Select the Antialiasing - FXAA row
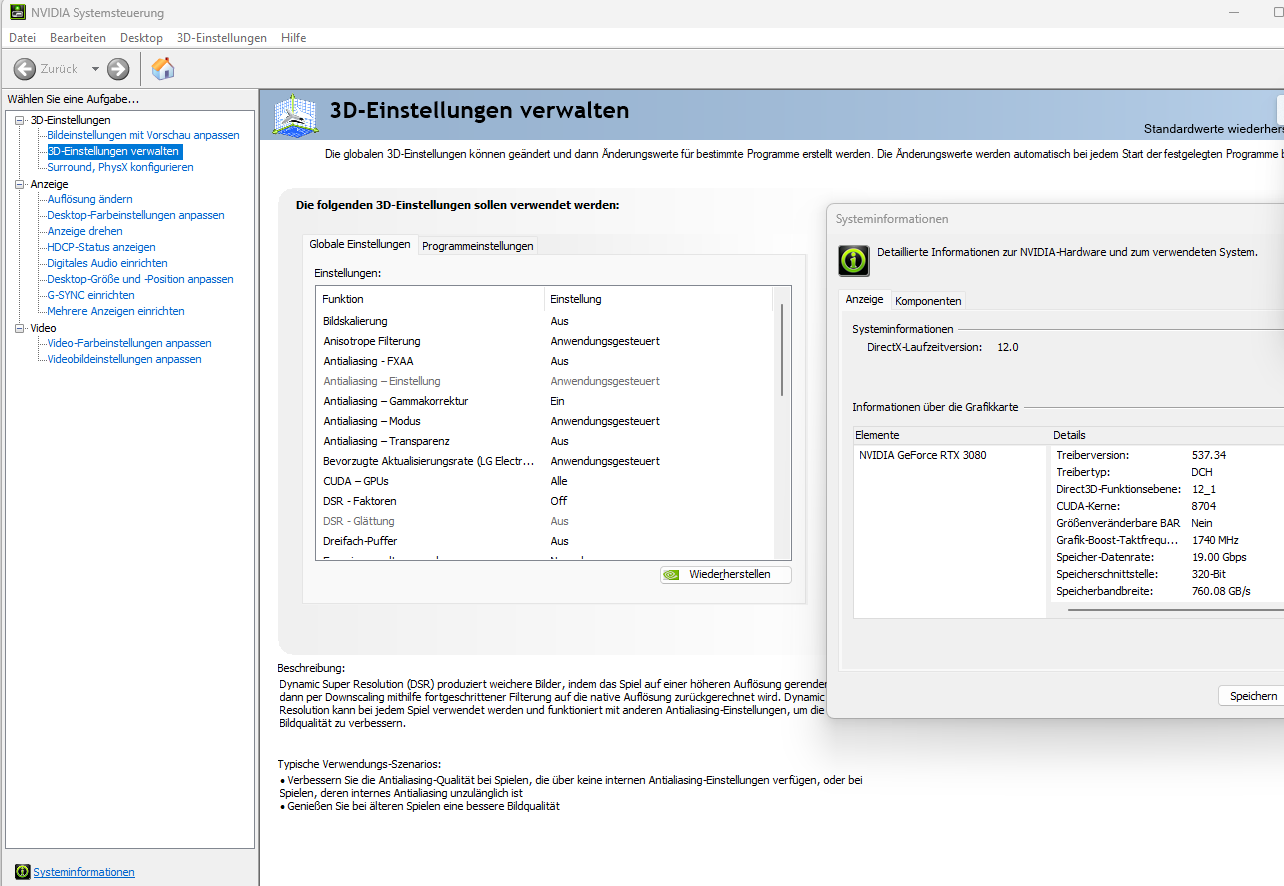1284x886 pixels. click(545, 361)
